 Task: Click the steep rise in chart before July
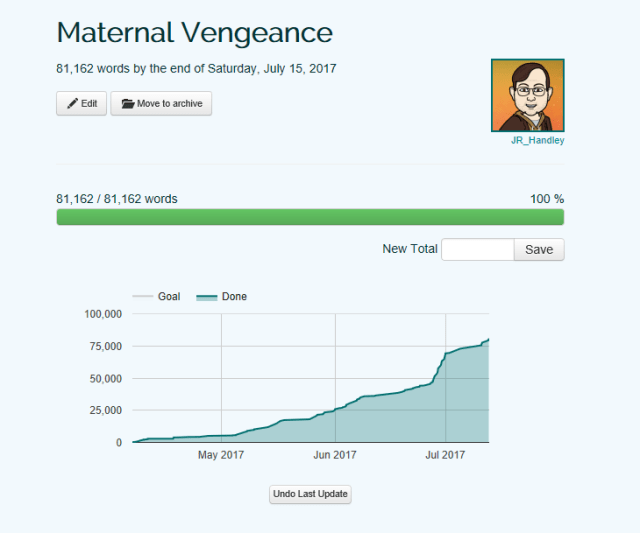click(439, 368)
